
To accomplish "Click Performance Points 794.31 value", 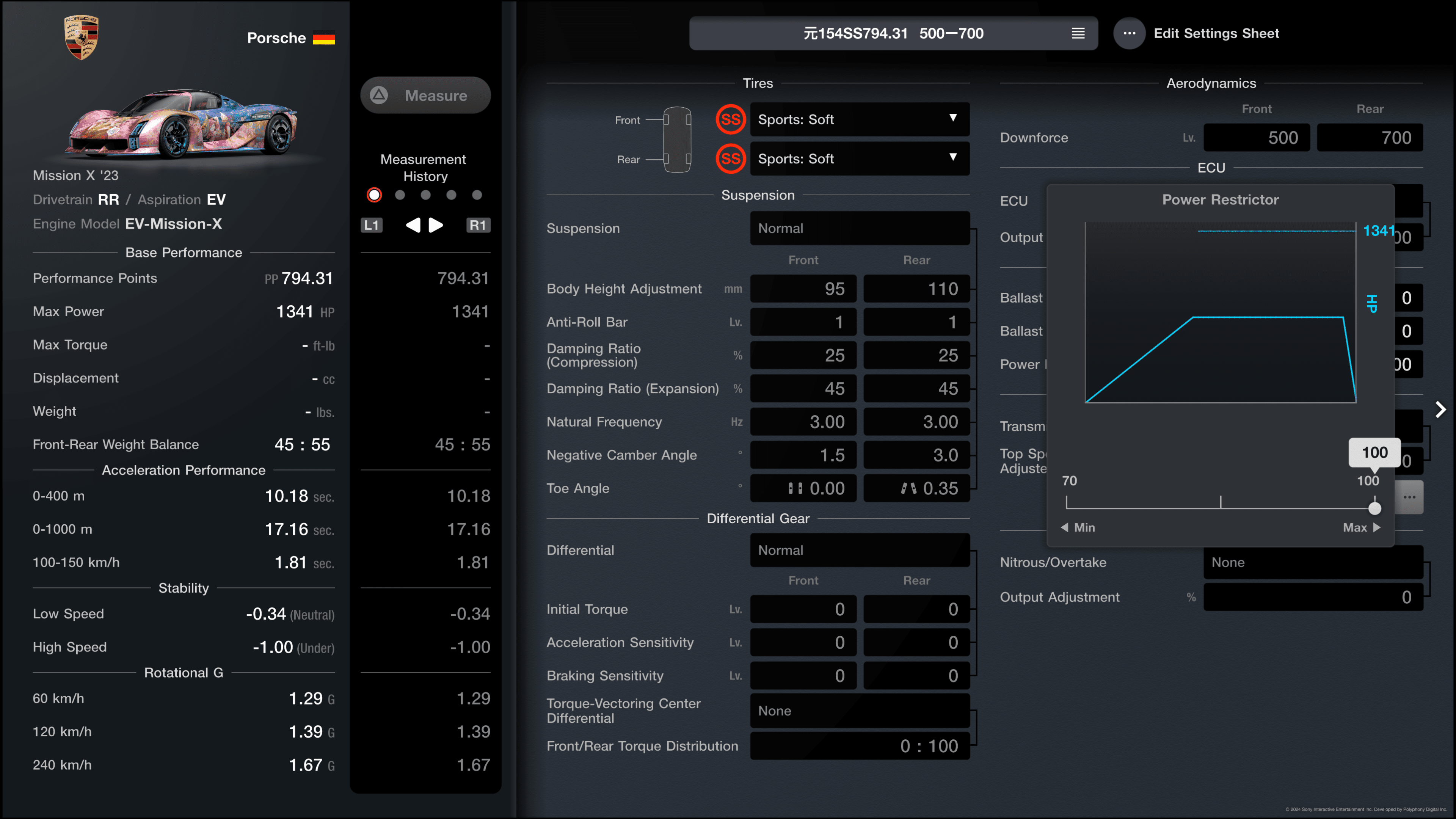I will [x=307, y=278].
